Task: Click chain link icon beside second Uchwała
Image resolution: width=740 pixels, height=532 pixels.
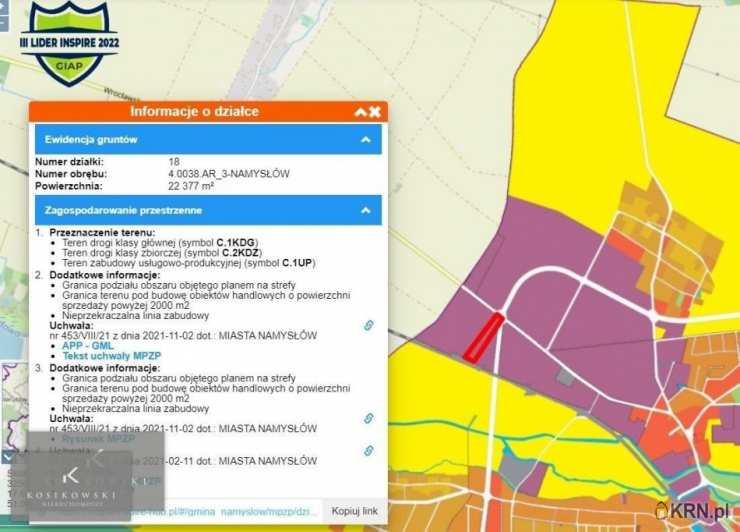Action: point(368,418)
